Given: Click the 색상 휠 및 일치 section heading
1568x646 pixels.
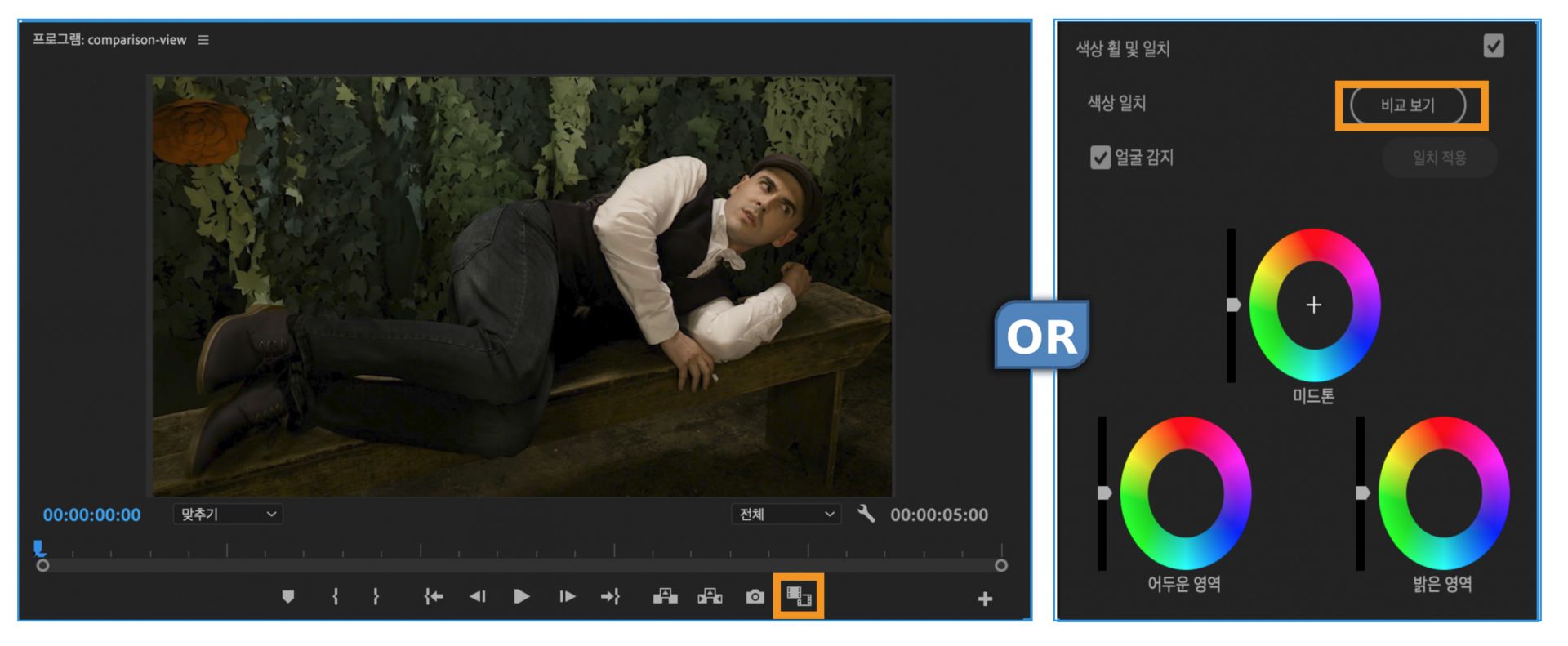Looking at the screenshot, I should click(x=1123, y=49).
